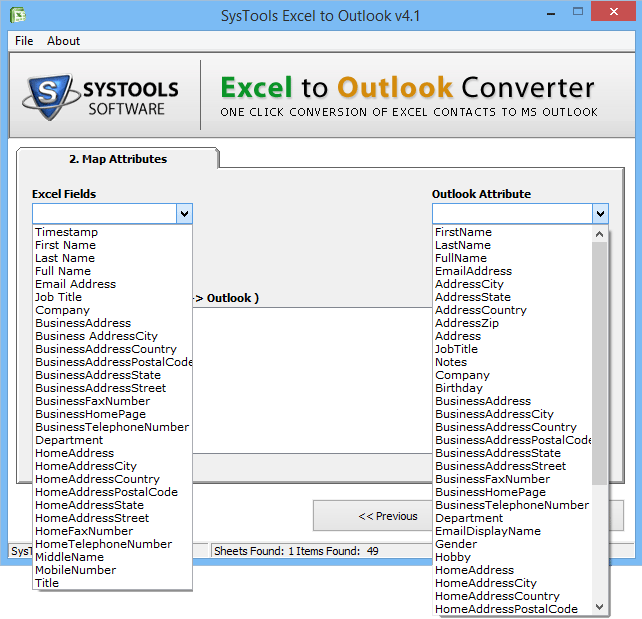Select BusinessHomePage in Excel Fields list

point(112,414)
